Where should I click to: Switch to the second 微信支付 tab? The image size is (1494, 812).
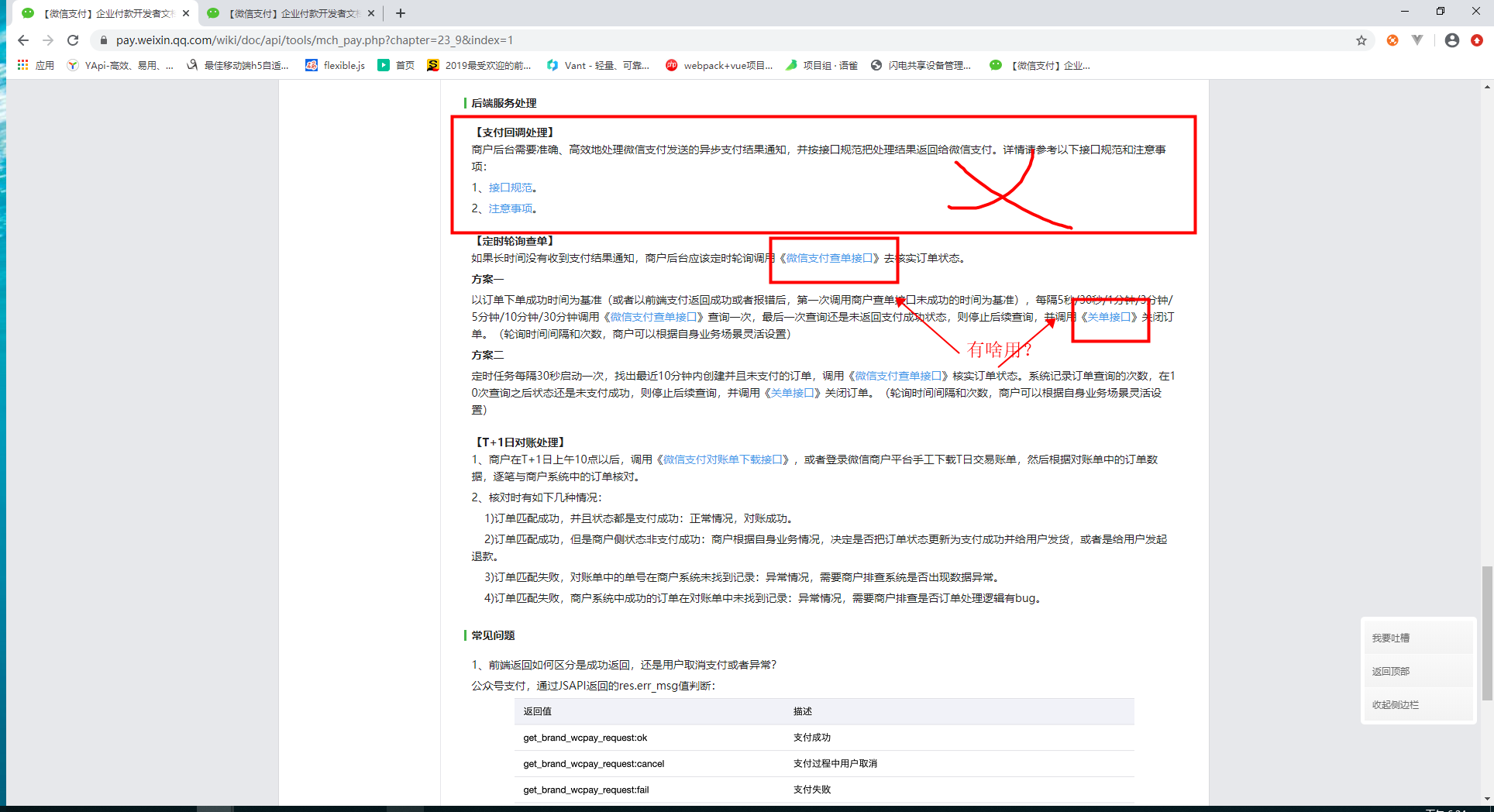(291, 13)
